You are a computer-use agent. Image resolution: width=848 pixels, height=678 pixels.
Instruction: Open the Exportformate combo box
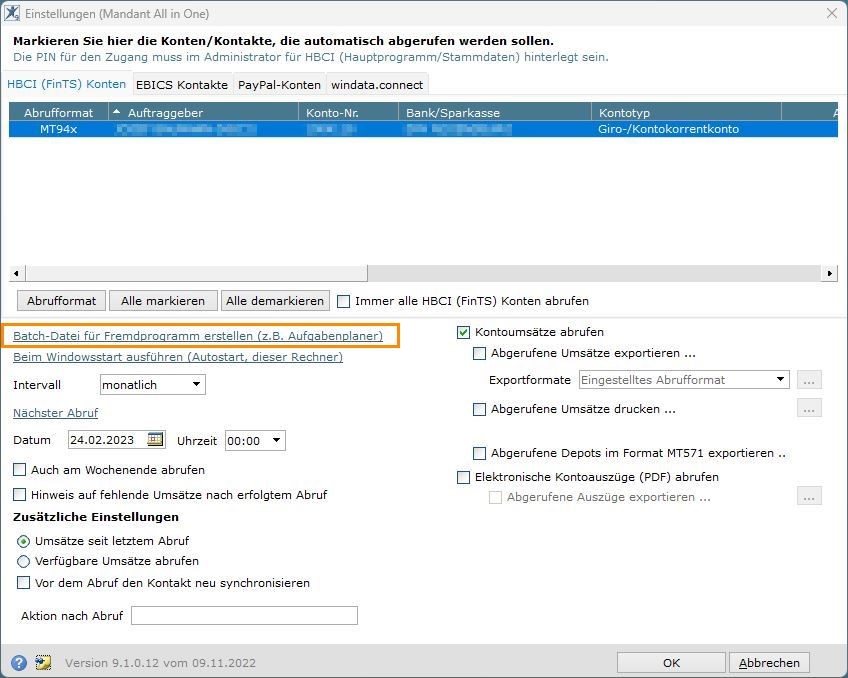coord(684,380)
